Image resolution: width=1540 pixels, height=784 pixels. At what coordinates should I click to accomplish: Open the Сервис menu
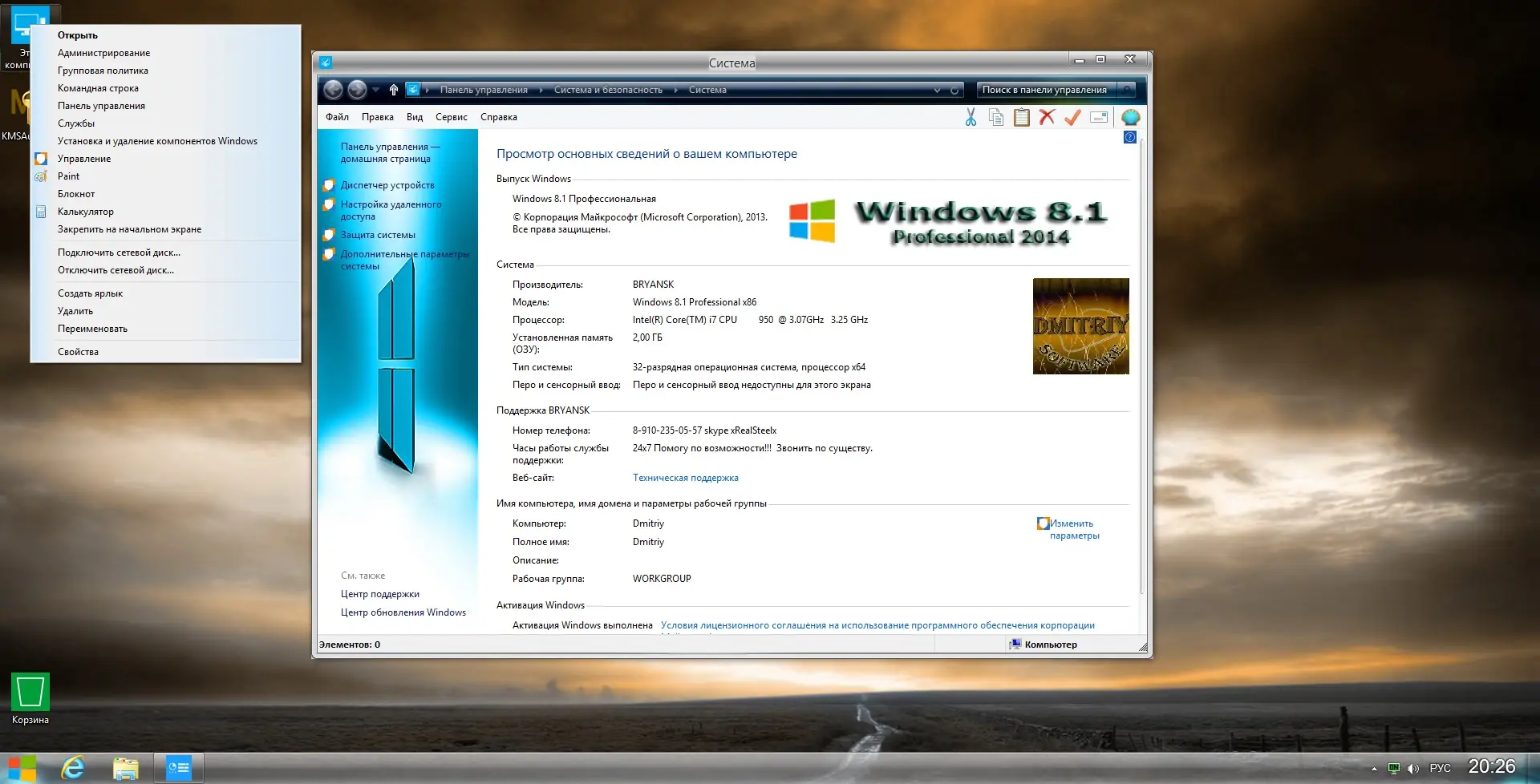(452, 117)
